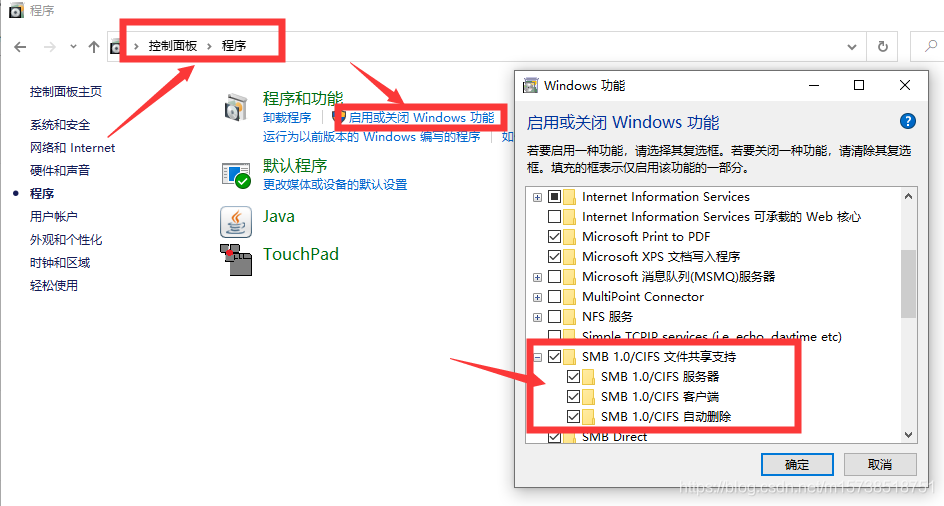Image resolution: width=944 pixels, height=506 pixels.
Task: Expand Internet Information Services tree node
Action: 537,197
